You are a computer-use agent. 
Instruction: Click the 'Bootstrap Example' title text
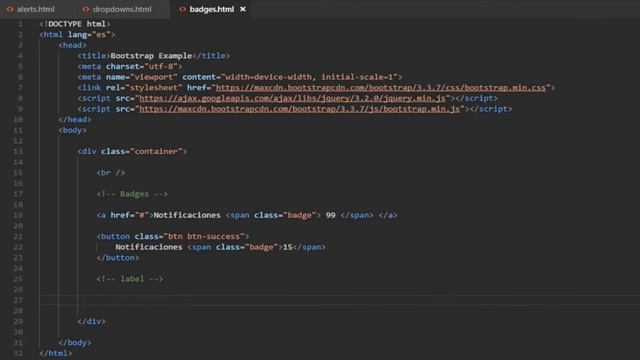(x=151, y=56)
